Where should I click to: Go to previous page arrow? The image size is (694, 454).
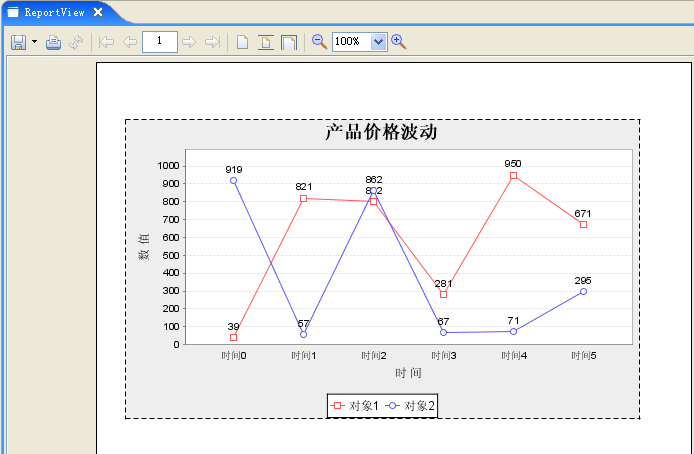pyautogui.click(x=130, y=42)
